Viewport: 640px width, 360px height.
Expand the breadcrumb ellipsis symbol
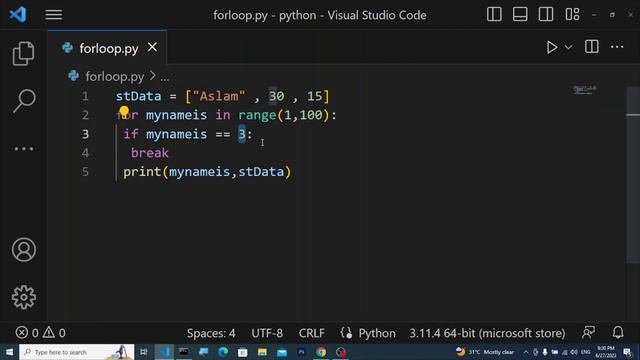[165, 78]
